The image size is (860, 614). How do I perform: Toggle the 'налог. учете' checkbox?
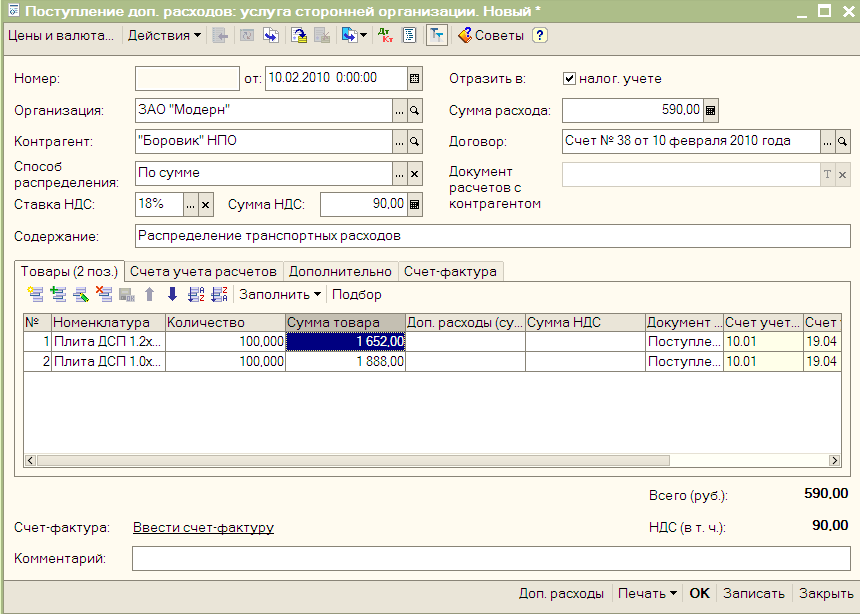tap(569, 78)
